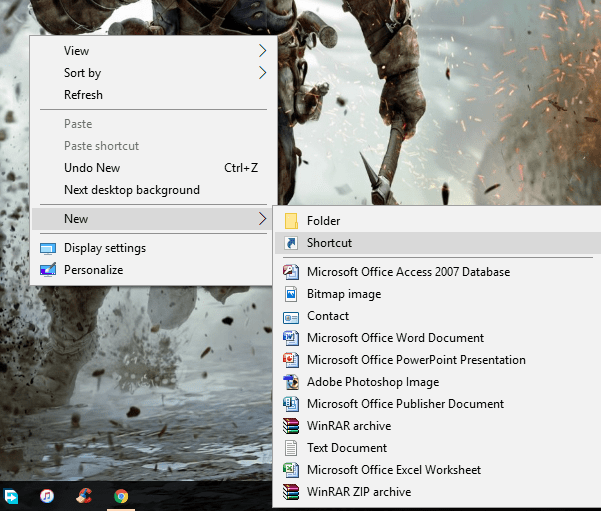Open the Sort by menu entry
601x511 pixels.
153,72
